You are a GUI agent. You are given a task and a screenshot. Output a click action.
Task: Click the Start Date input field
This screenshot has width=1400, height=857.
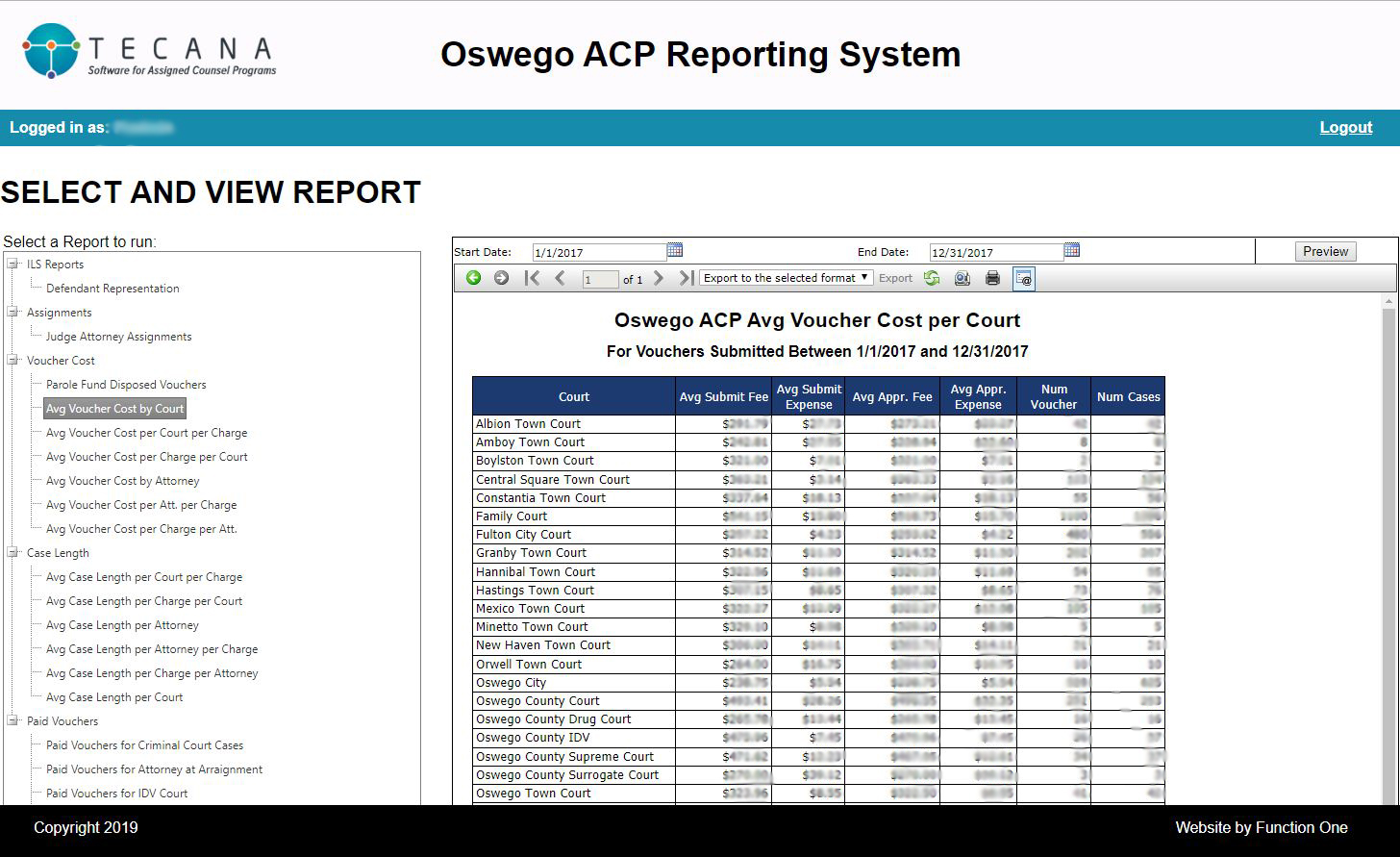[599, 252]
